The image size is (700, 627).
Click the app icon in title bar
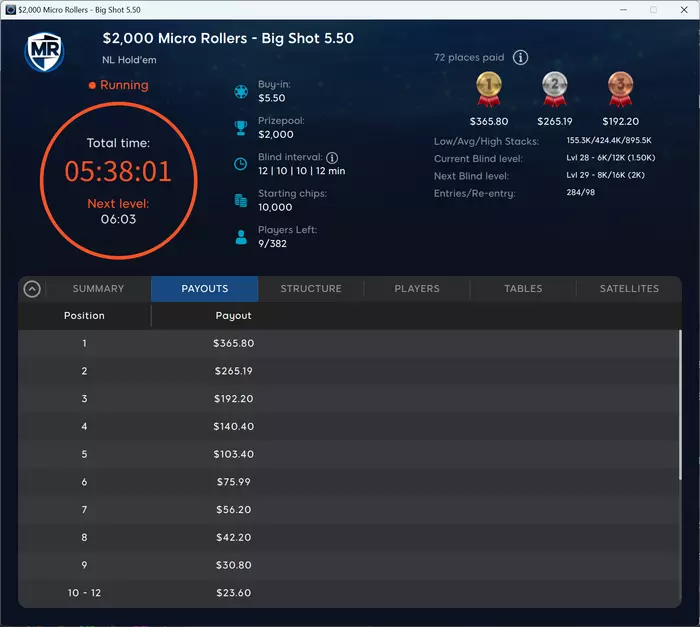pyautogui.click(x=11, y=9)
